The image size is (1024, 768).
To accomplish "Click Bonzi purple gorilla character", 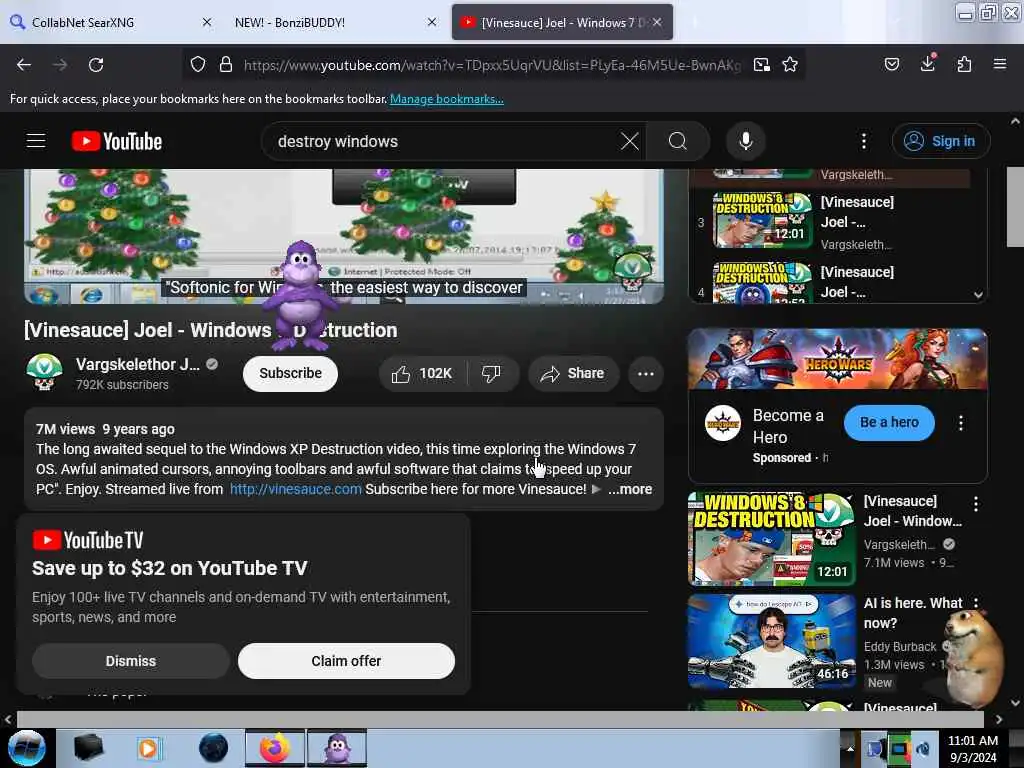I will tap(300, 295).
